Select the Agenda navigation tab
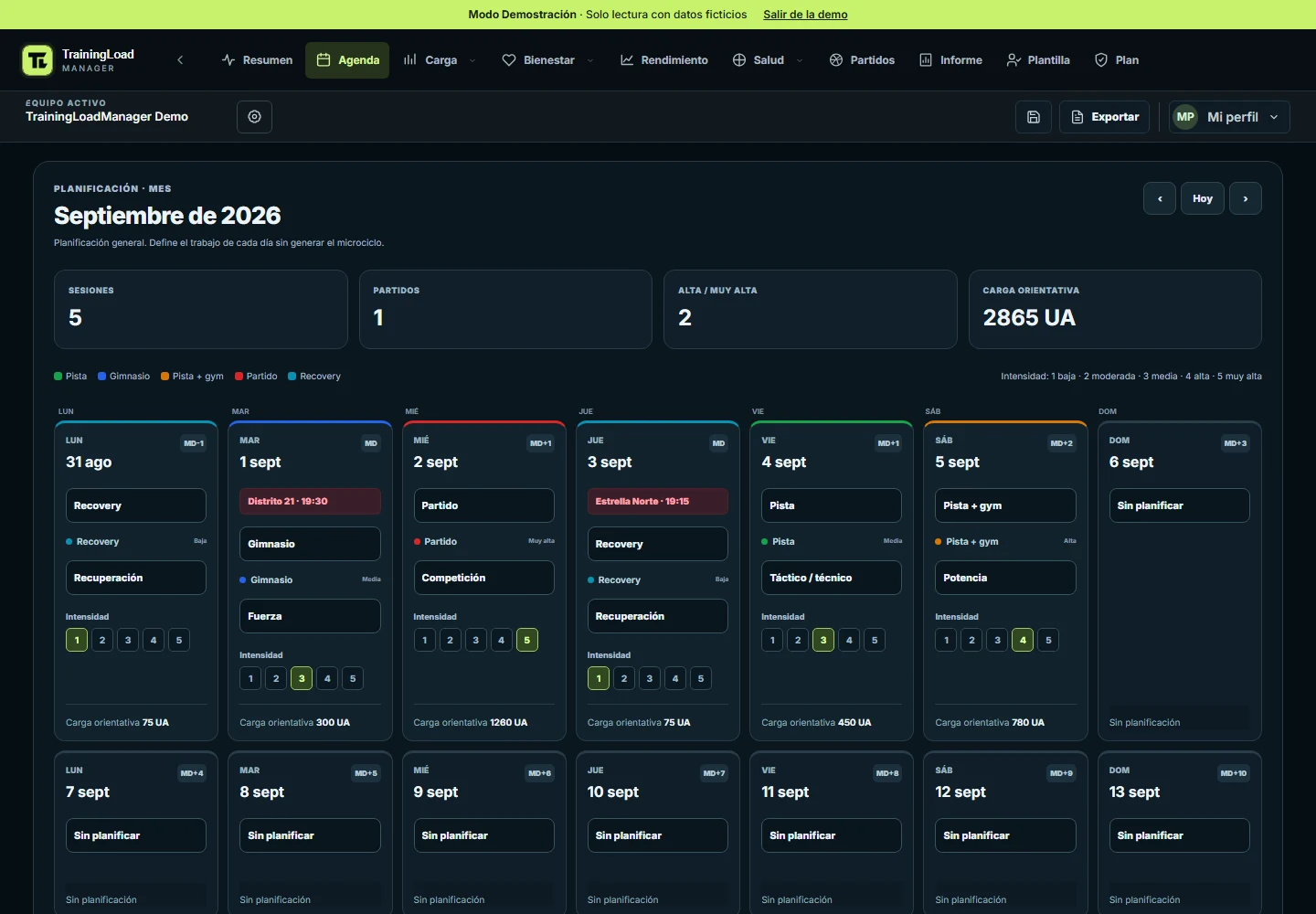 click(x=347, y=60)
